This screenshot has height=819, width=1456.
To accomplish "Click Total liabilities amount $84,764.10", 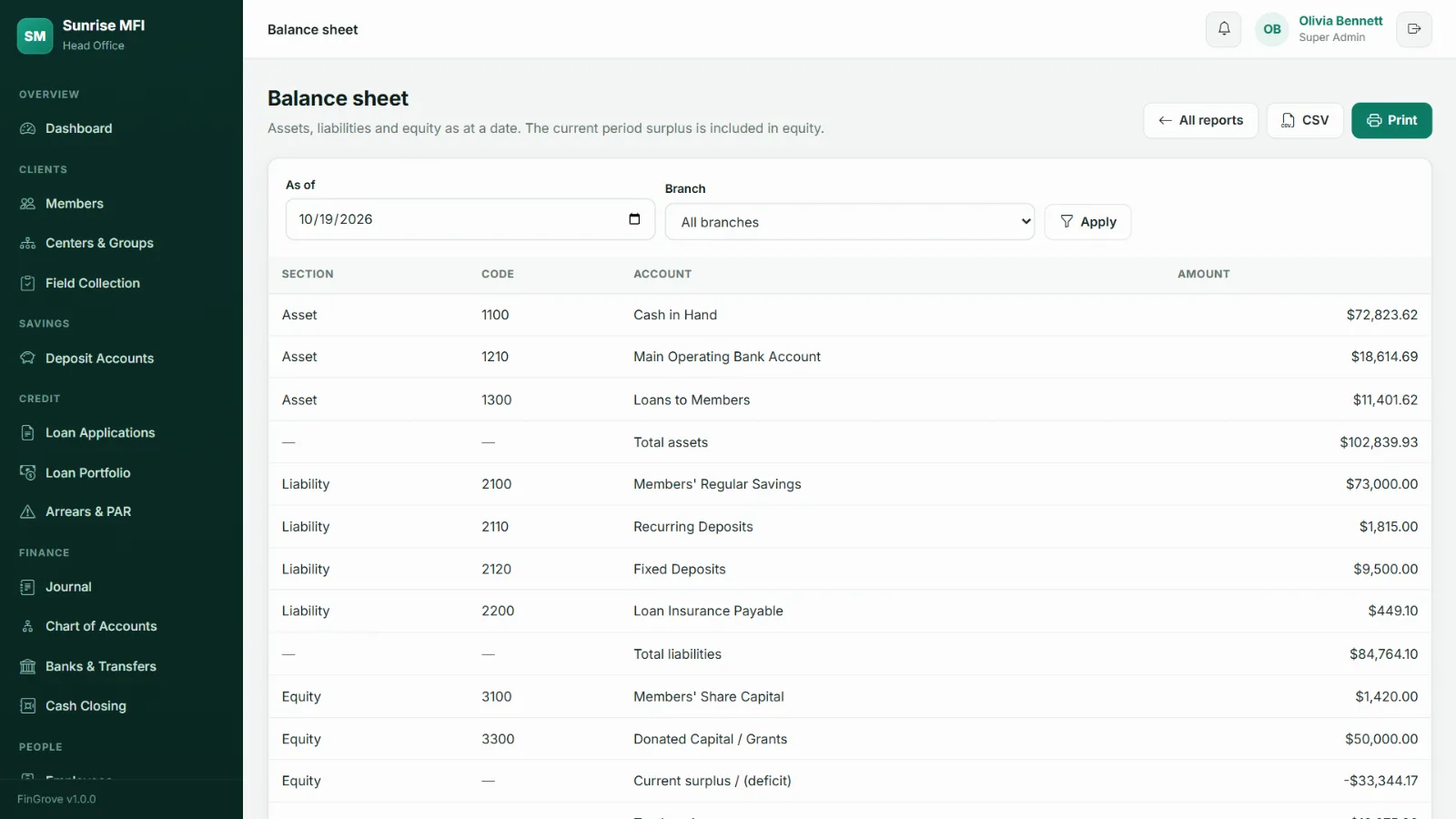I will click(1383, 654).
